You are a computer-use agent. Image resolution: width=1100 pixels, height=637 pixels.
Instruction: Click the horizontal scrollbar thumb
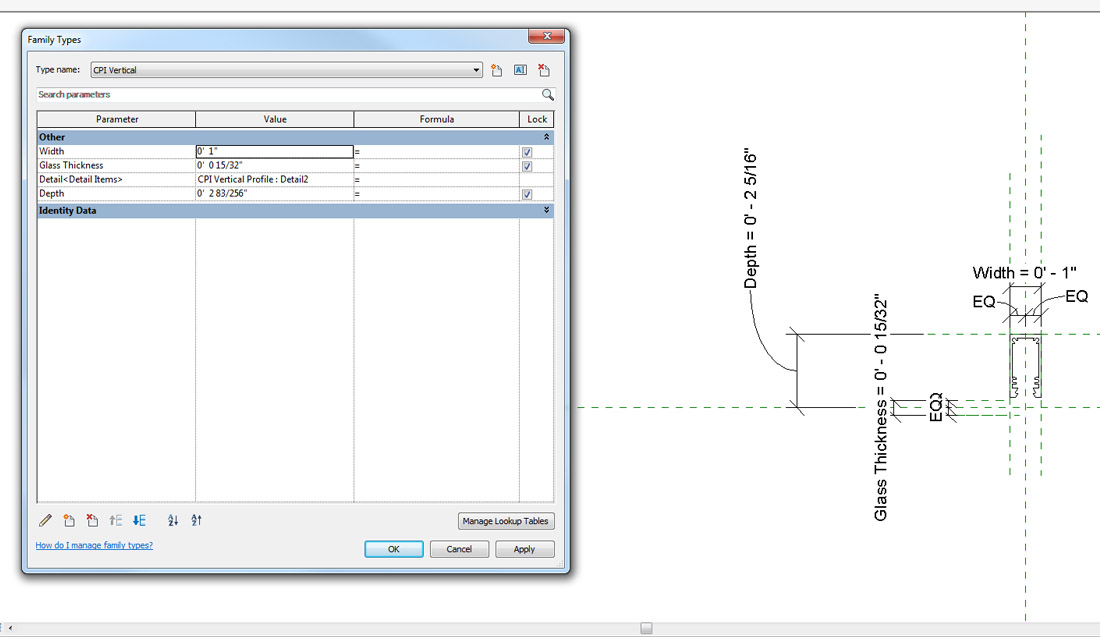point(647,628)
